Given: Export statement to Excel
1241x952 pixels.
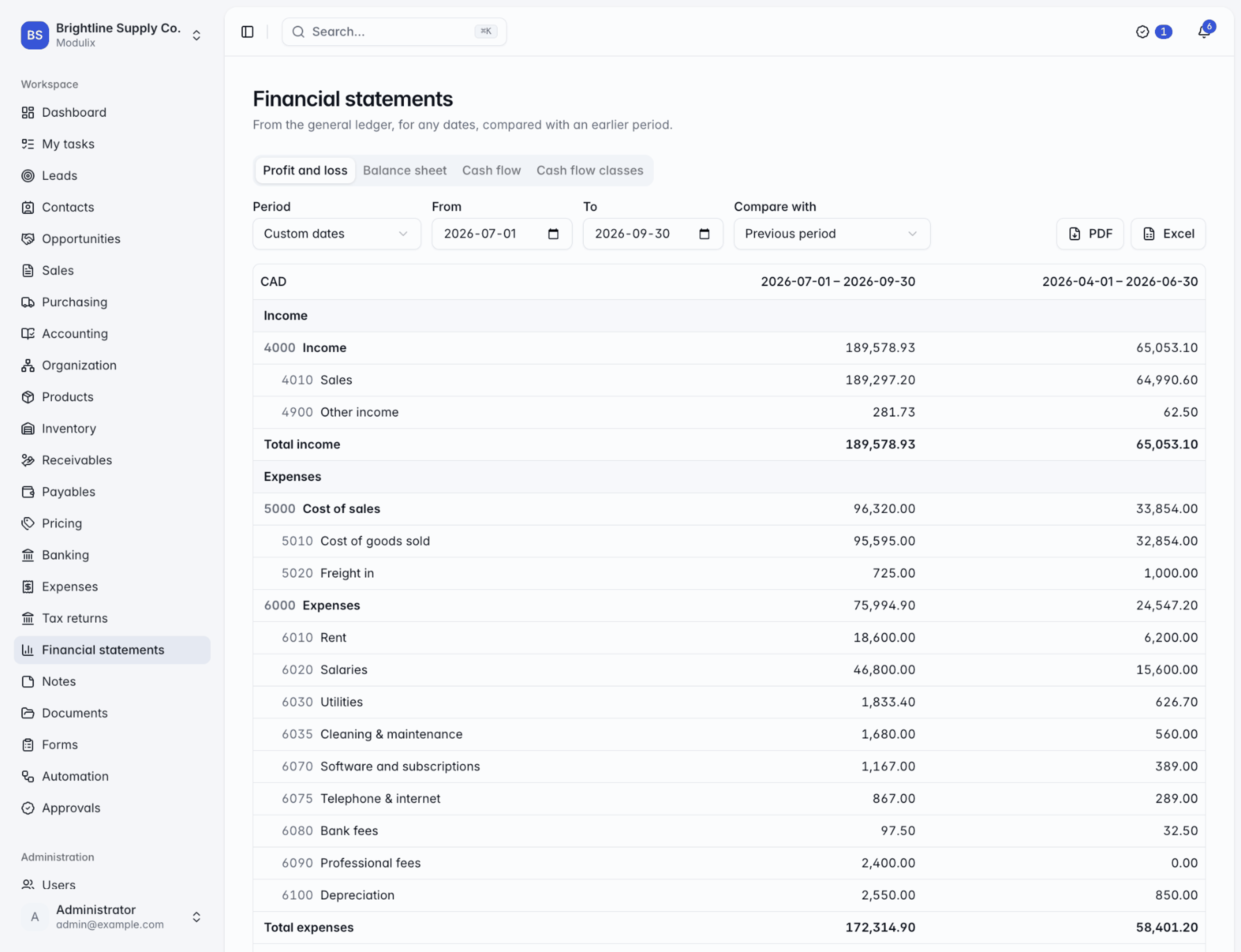Looking at the screenshot, I should click(1168, 234).
